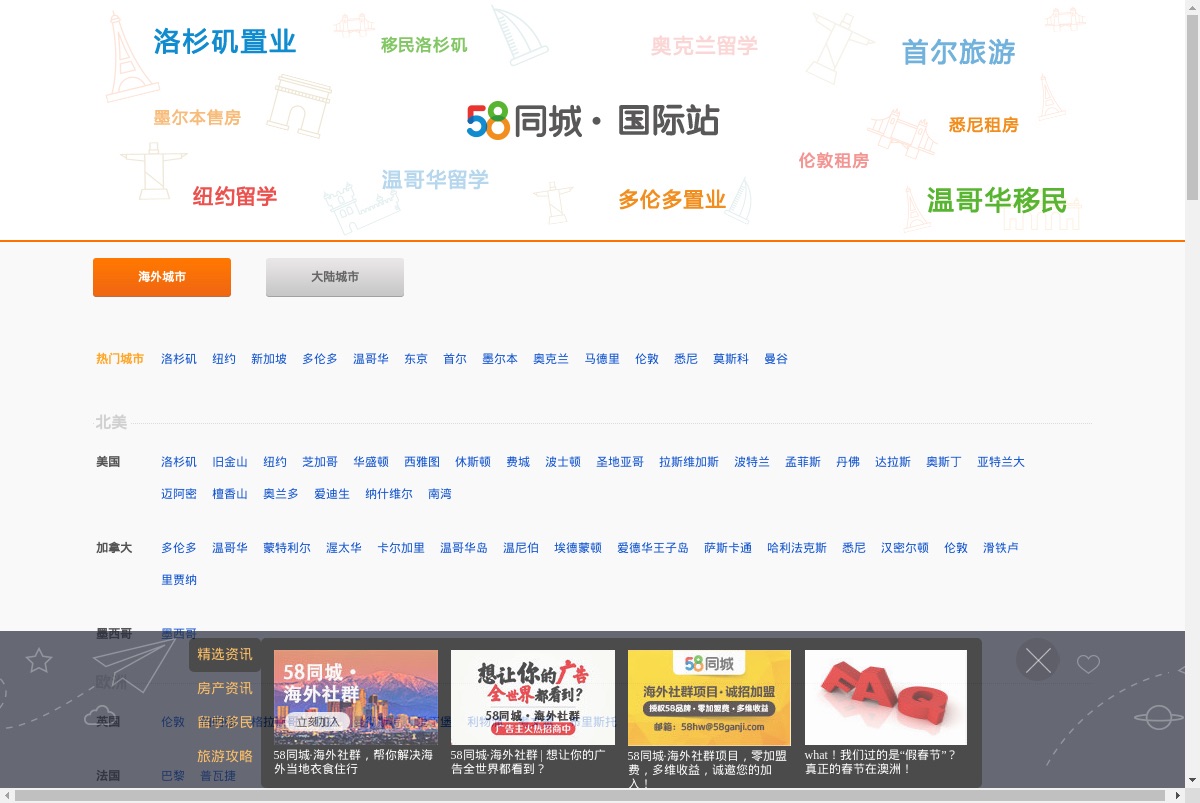1200x803 pixels.
Task: Click the horizontal page scrollbar
Action: click(592, 796)
